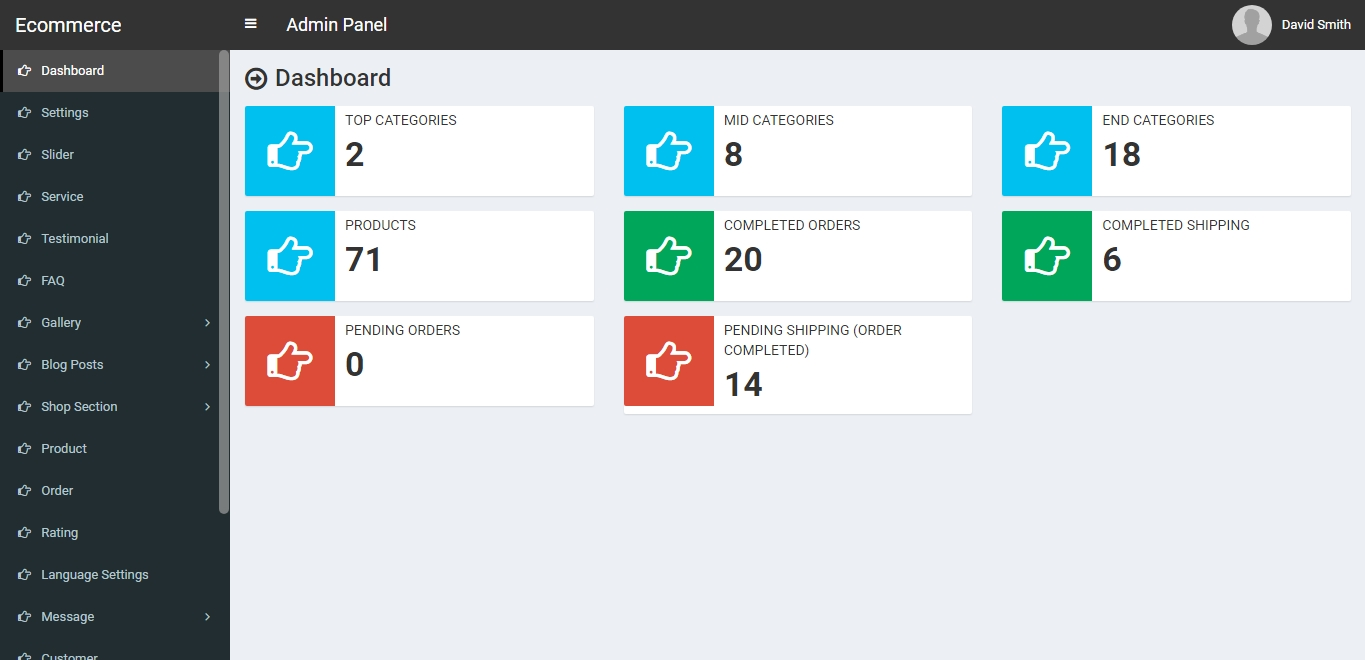Click David Smith's profile avatar
Screen dimensions: 1365x660
click(x=1251, y=25)
